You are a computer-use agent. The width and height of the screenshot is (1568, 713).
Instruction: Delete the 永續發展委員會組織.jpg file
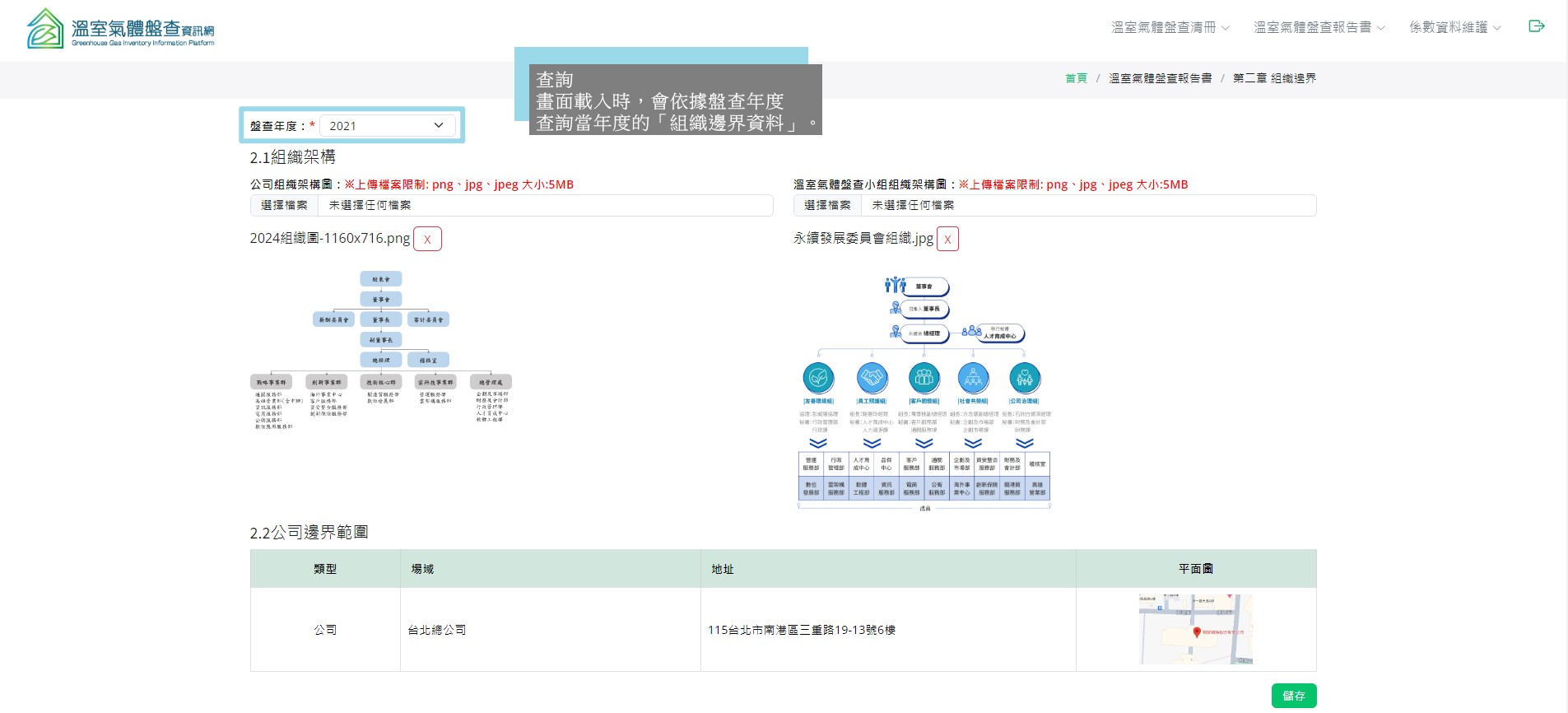click(947, 239)
